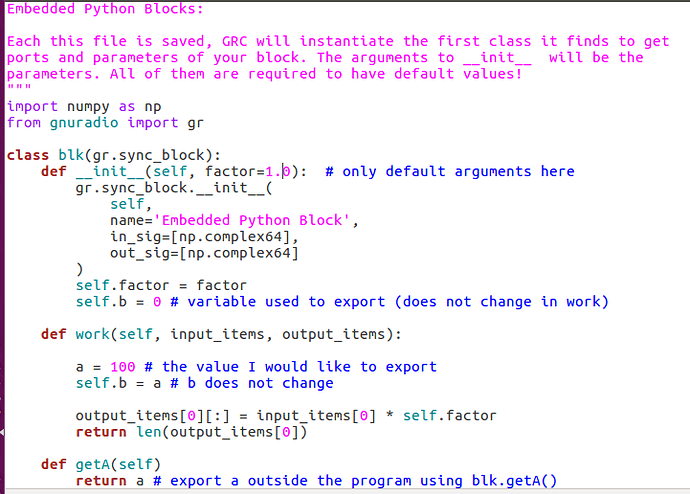The image size is (690, 494).
Task: Click 'self.b = a' assignment line
Action: point(118,383)
